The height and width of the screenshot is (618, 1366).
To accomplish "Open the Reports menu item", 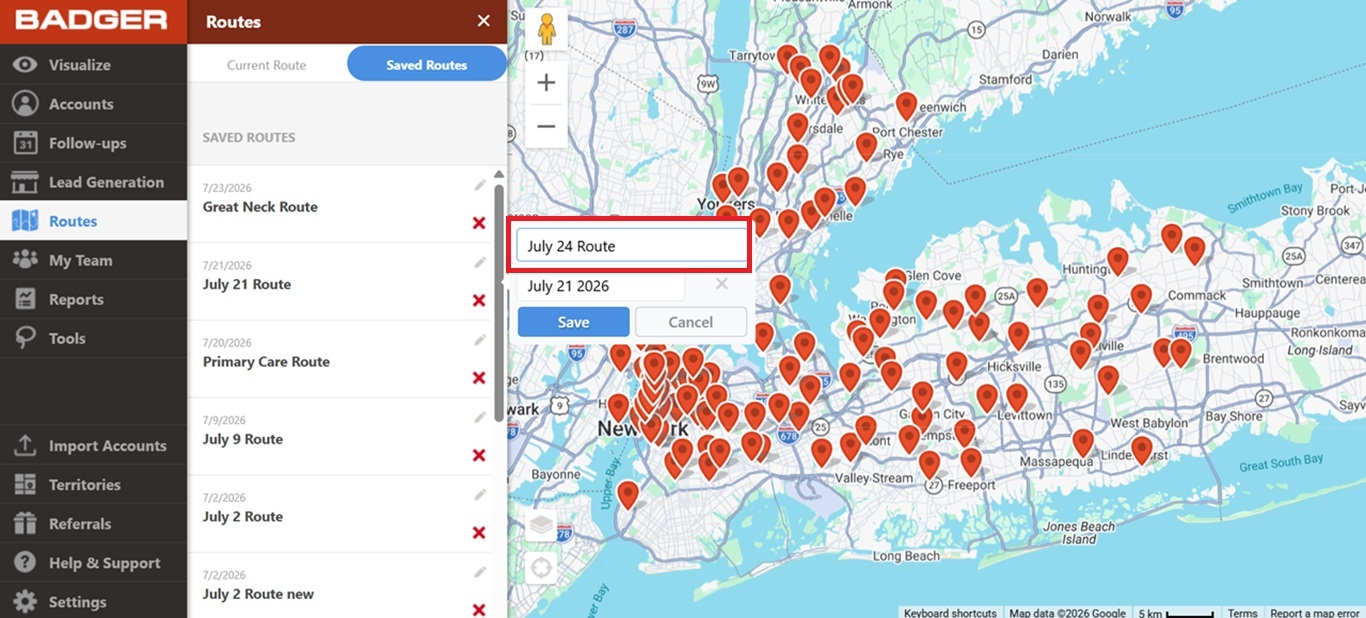I will [93, 299].
